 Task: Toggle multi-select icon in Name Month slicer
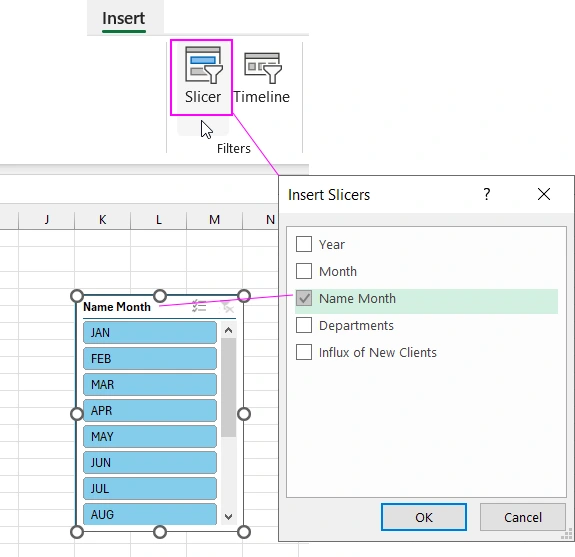tap(199, 307)
